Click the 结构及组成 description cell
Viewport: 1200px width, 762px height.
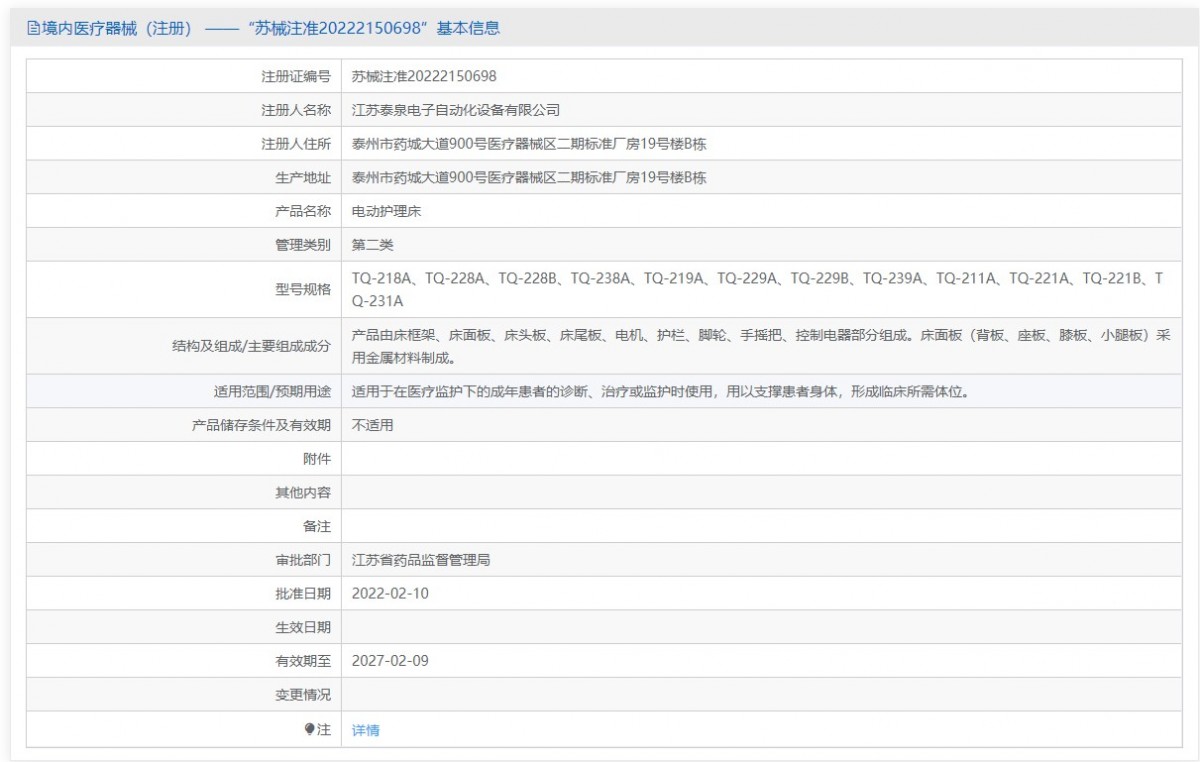point(700,343)
